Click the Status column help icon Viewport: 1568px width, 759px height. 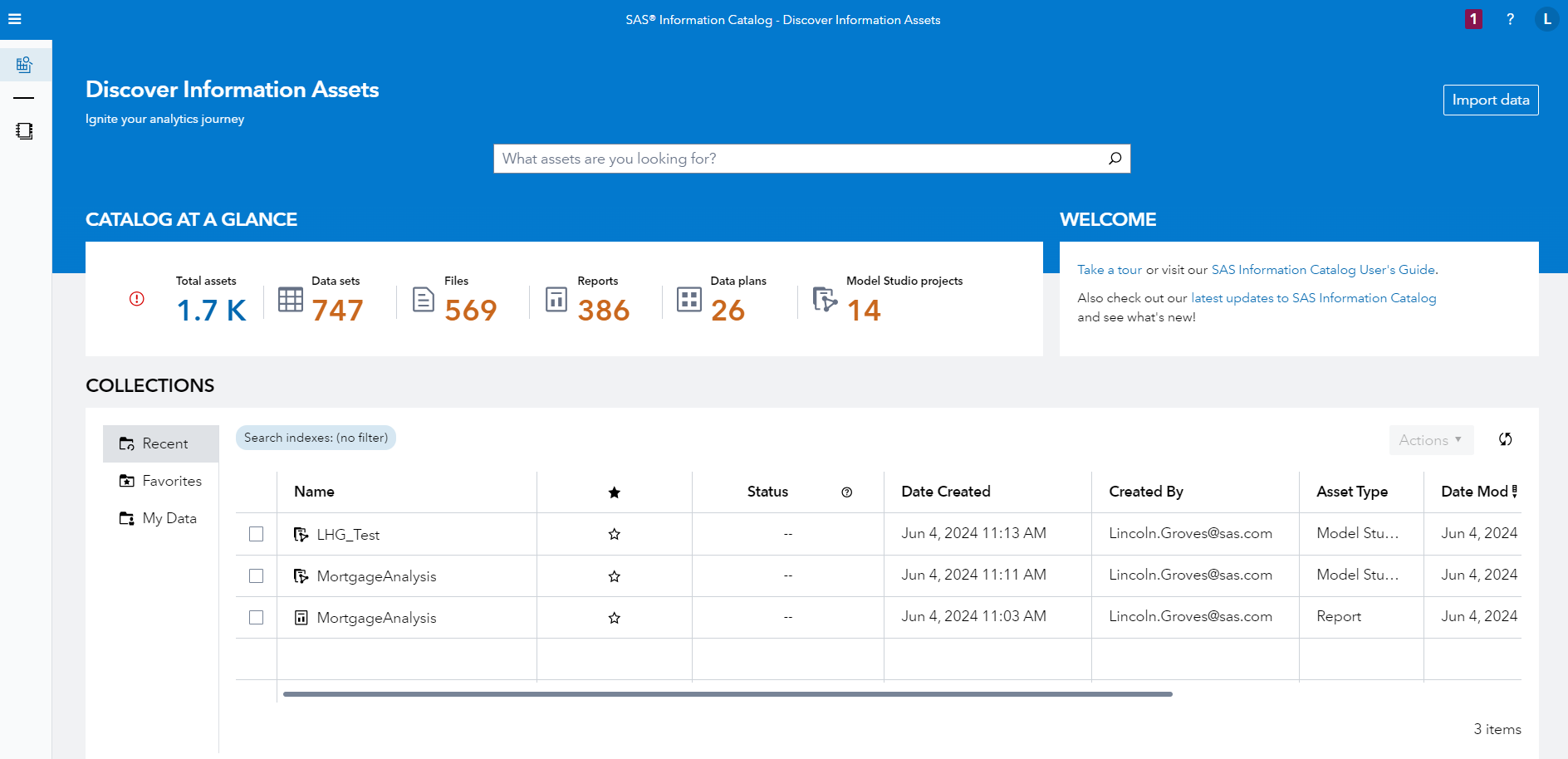(847, 492)
